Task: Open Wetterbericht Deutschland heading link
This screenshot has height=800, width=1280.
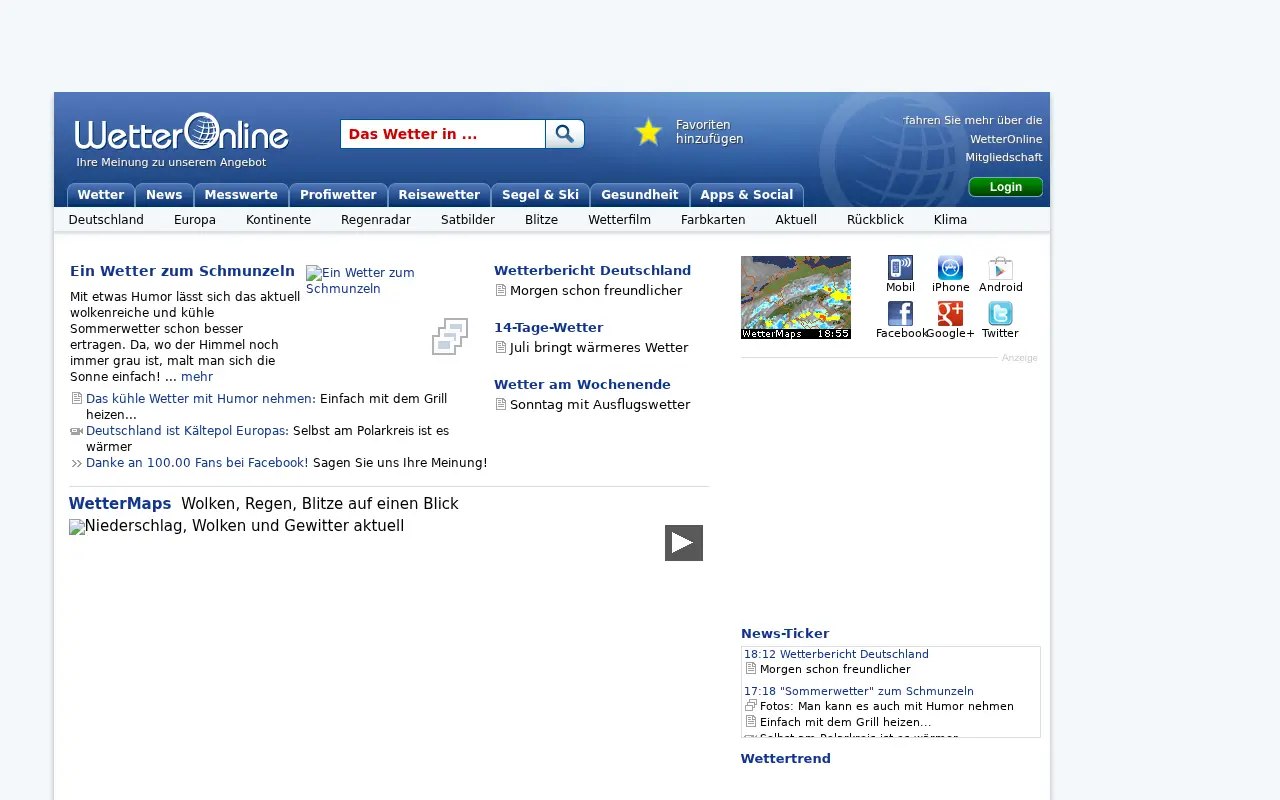Action: [593, 270]
